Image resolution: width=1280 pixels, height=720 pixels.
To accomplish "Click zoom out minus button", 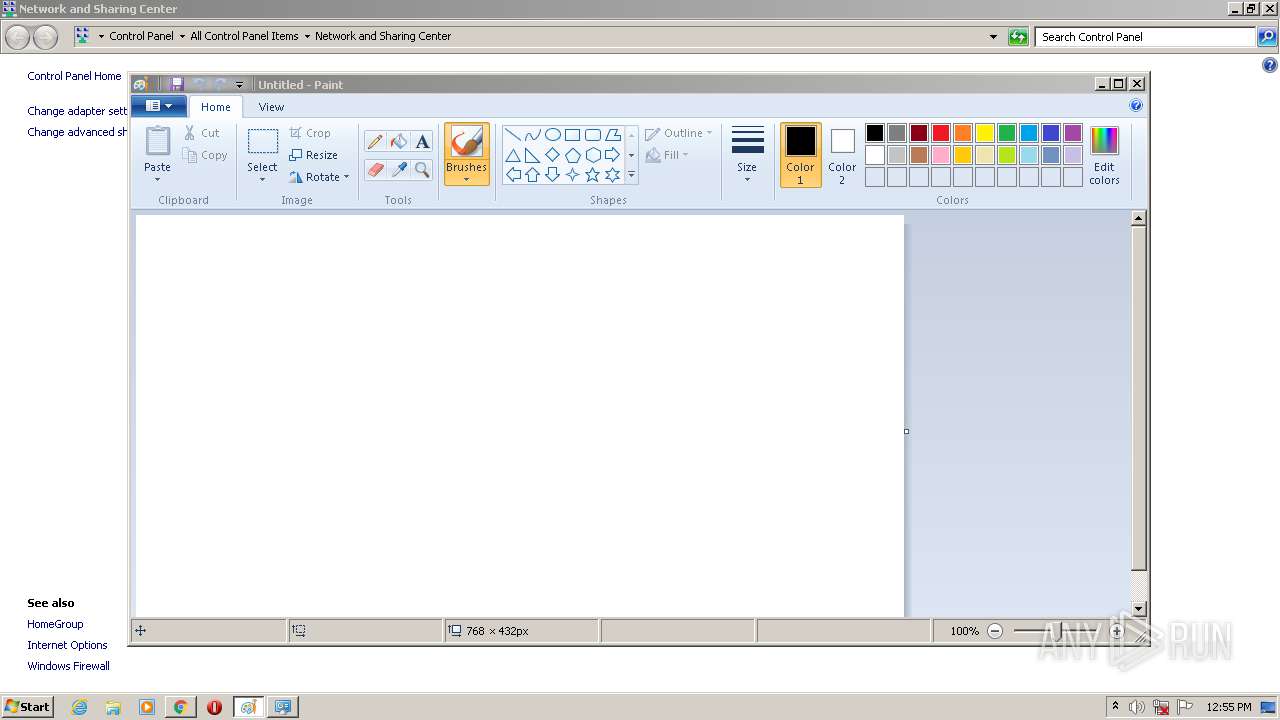I will (995, 631).
